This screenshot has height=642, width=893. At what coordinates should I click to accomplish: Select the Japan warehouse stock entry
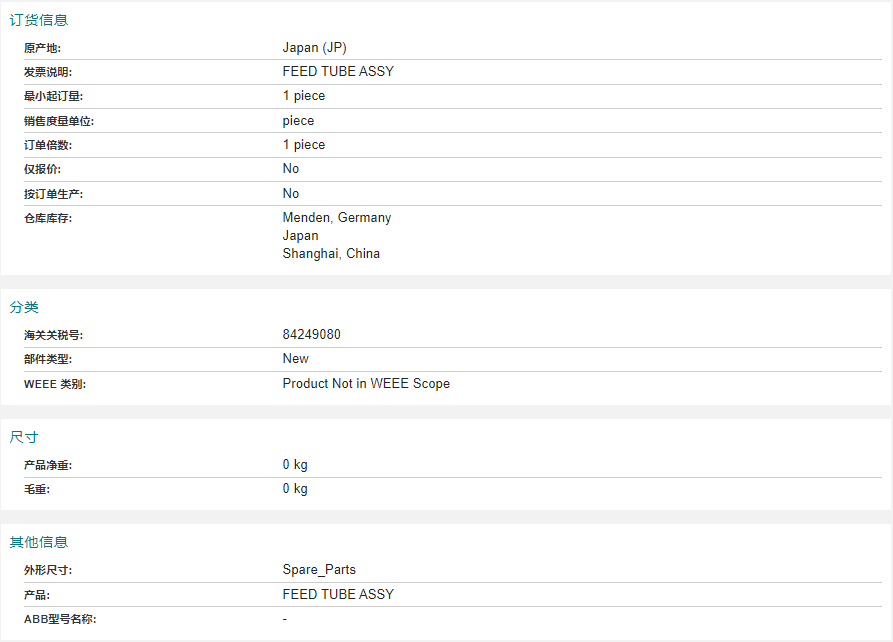point(301,236)
